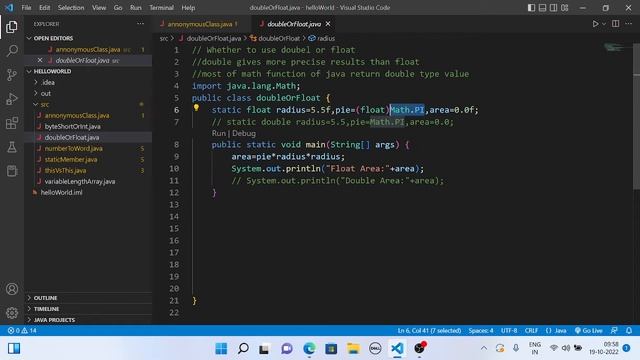Image resolution: width=640 pixels, height=360 pixels.
Task: Change CRLF end of line sequence
Action: (x=531, y=331)
